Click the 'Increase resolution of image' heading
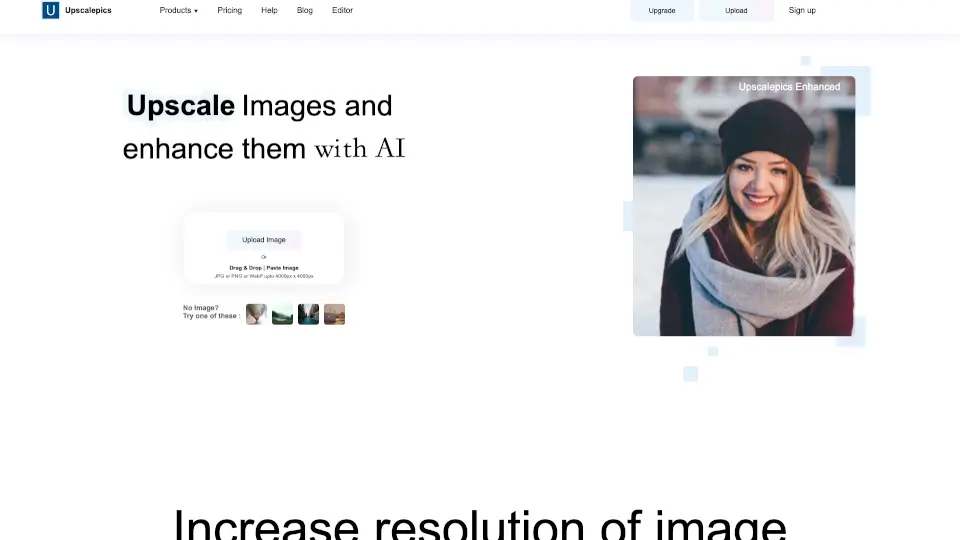Image resolution: width=960 pixels, height=540 pixels. [480, 524]
